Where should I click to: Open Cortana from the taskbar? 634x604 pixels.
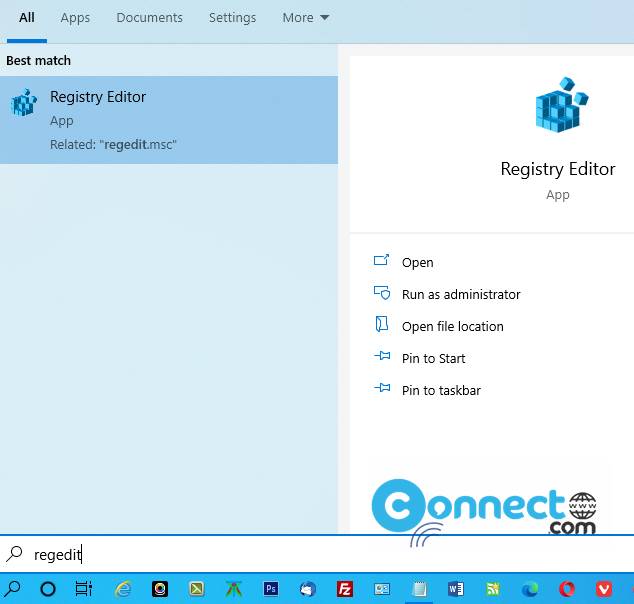tap(48, 589)
